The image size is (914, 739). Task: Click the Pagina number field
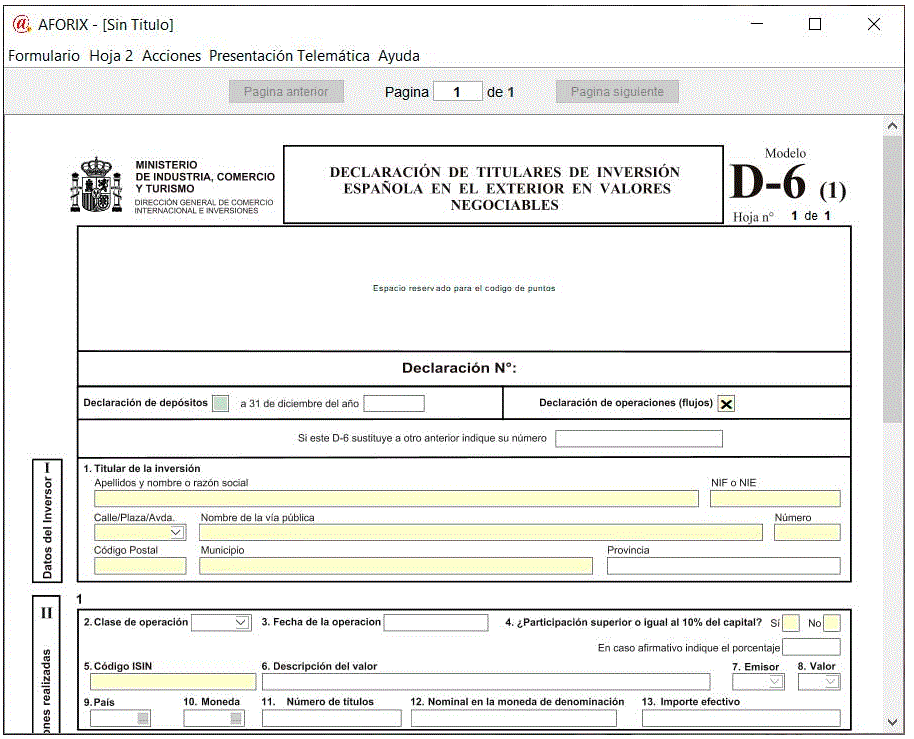tap(458, 92)
